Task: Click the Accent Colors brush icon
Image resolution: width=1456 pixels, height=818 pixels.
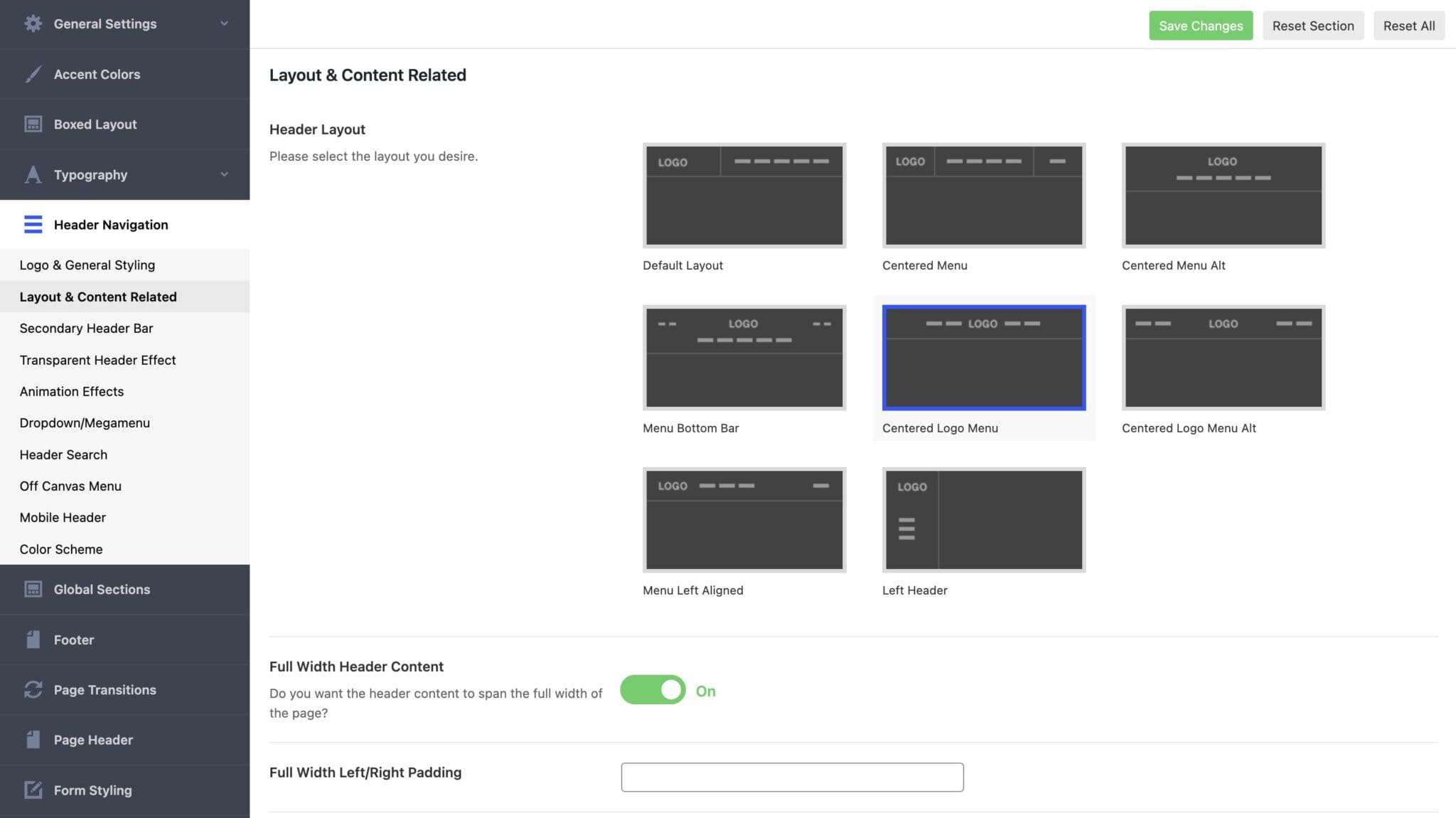Action: (x=33, y=74)
